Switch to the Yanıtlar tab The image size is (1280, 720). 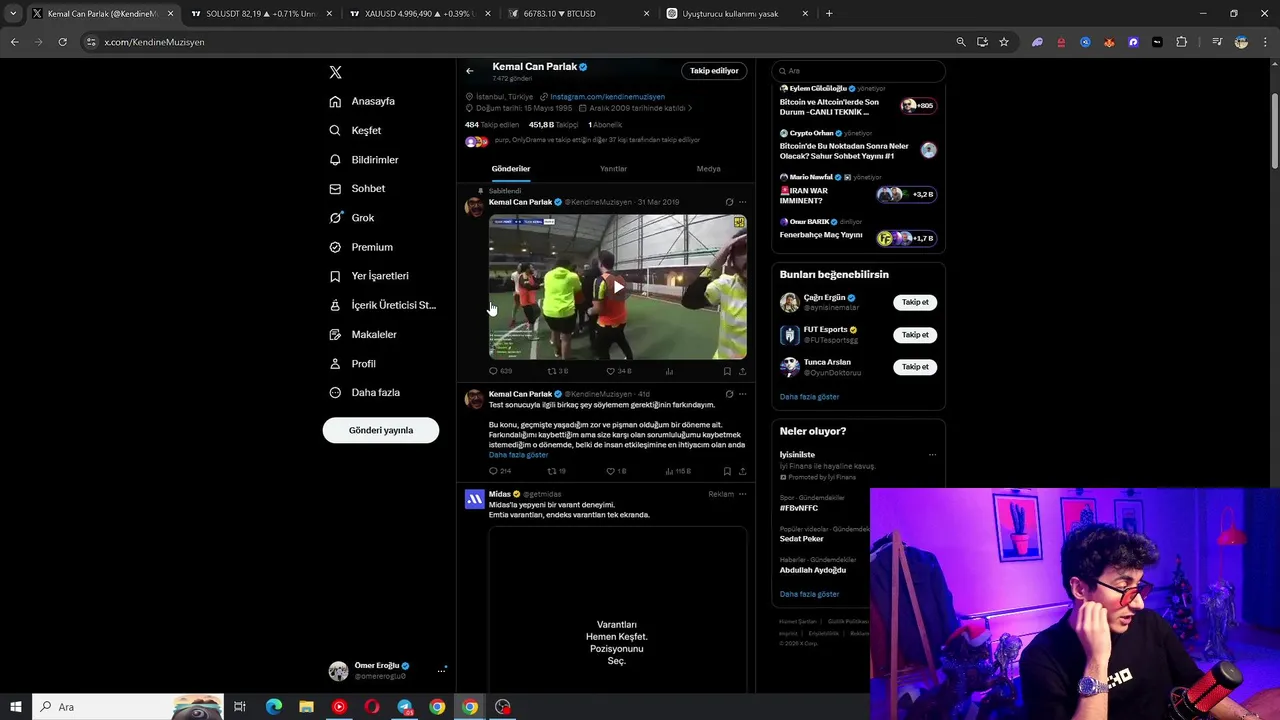(613, 169)
